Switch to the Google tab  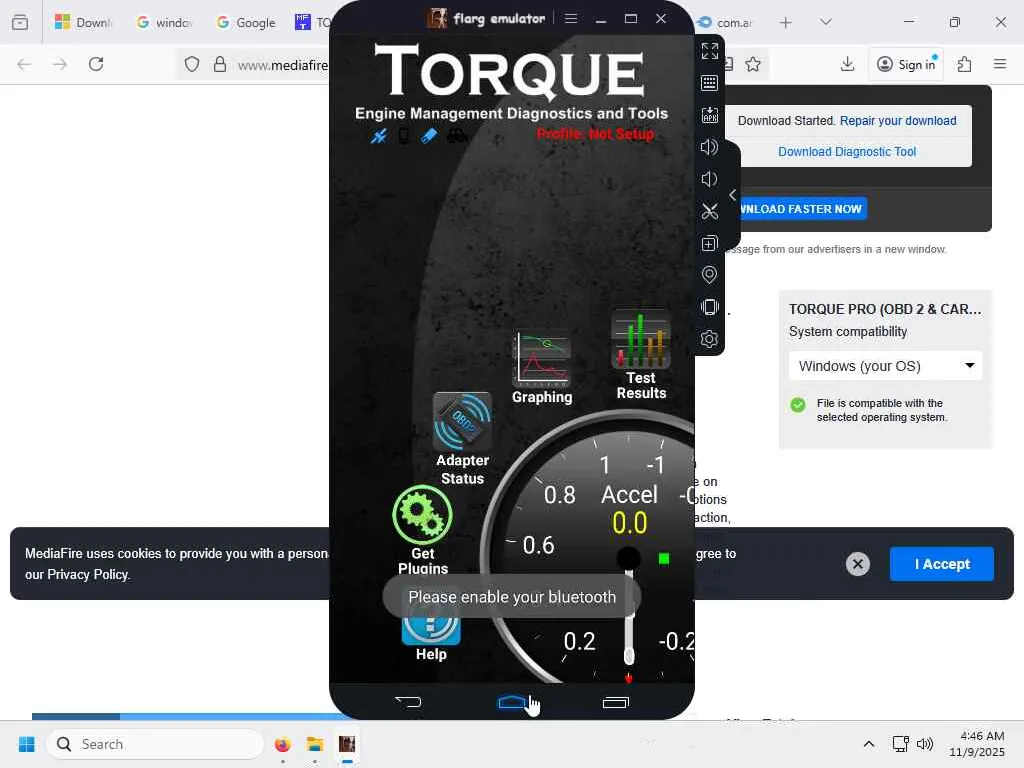coord(246,22)
